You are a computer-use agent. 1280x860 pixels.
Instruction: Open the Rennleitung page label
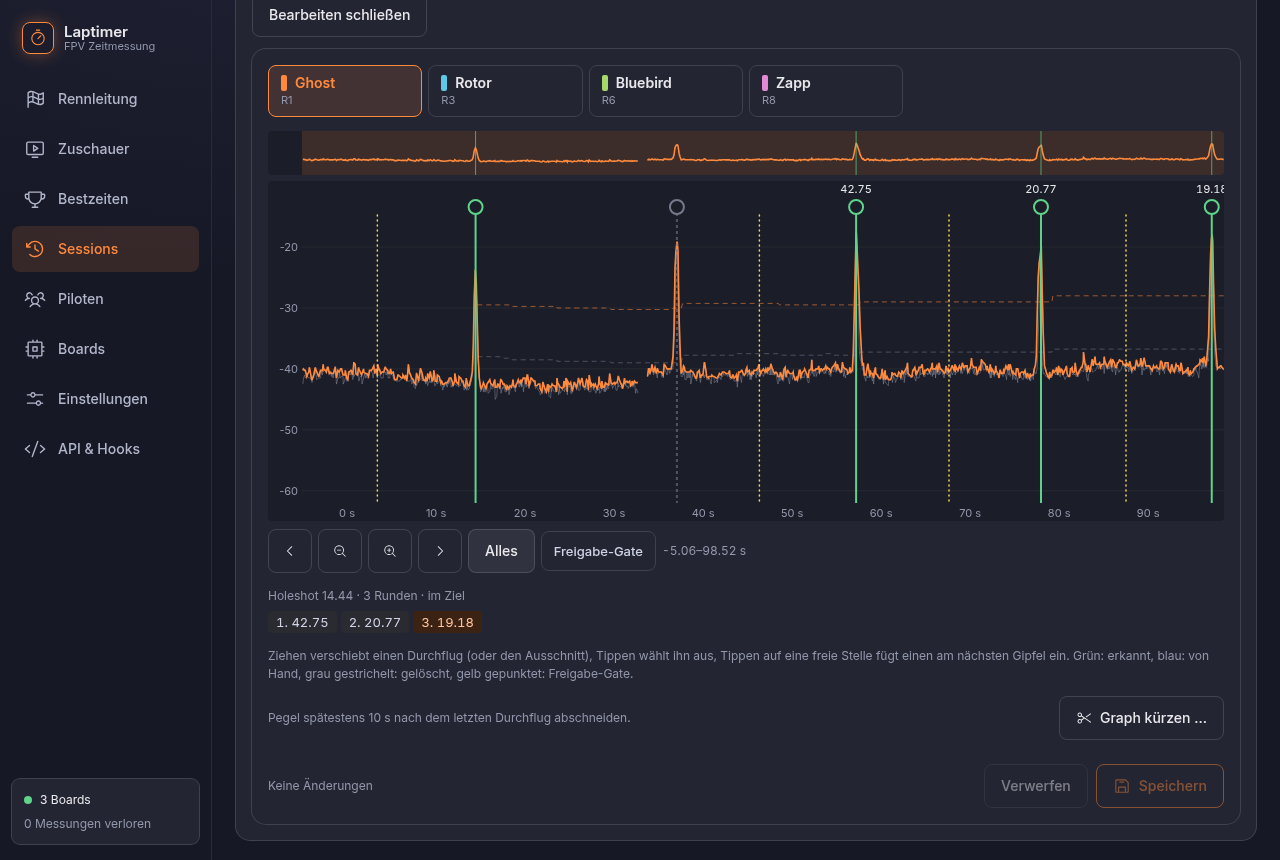(x=97, y=99)
